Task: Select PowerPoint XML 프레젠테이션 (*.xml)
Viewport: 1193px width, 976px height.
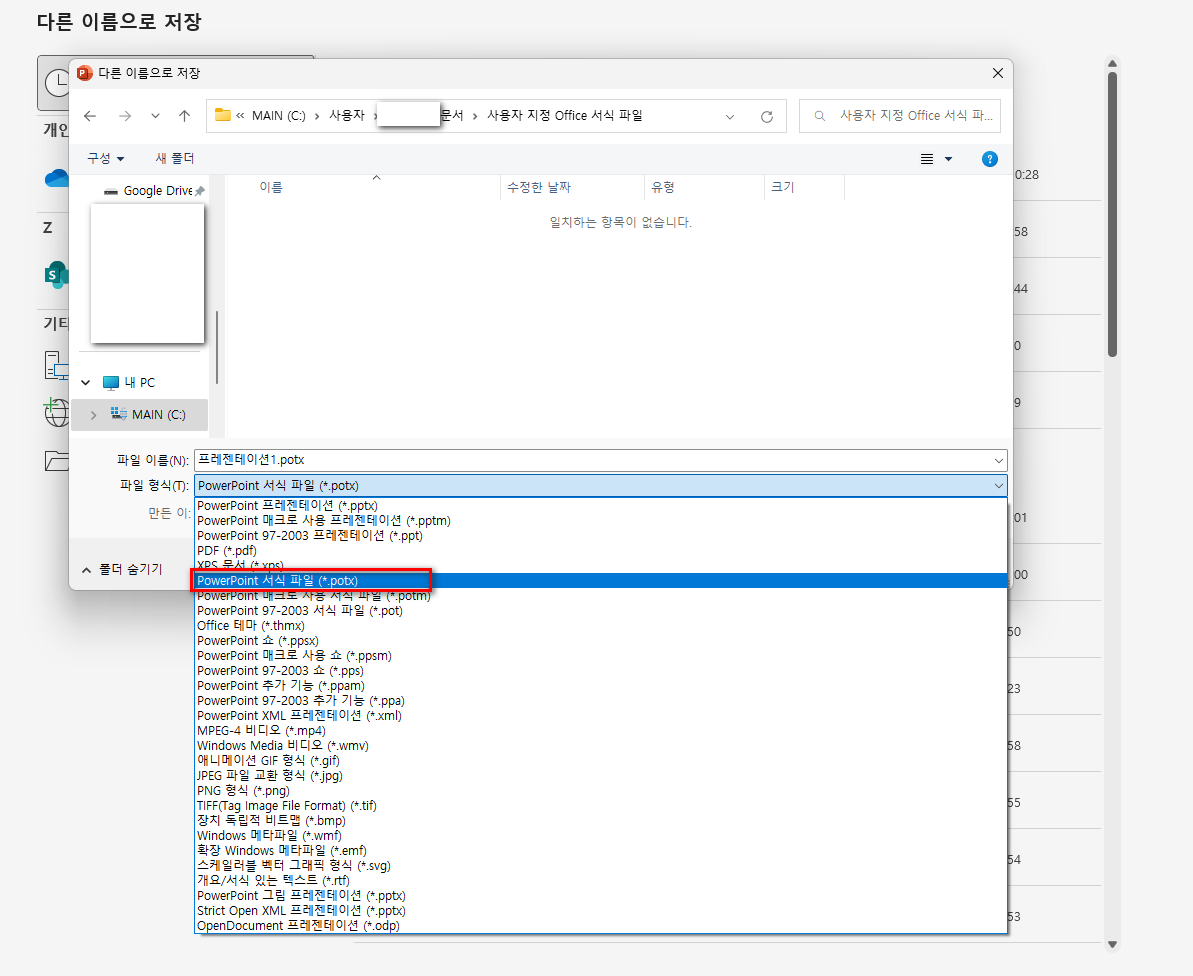Action: (601, 716)
